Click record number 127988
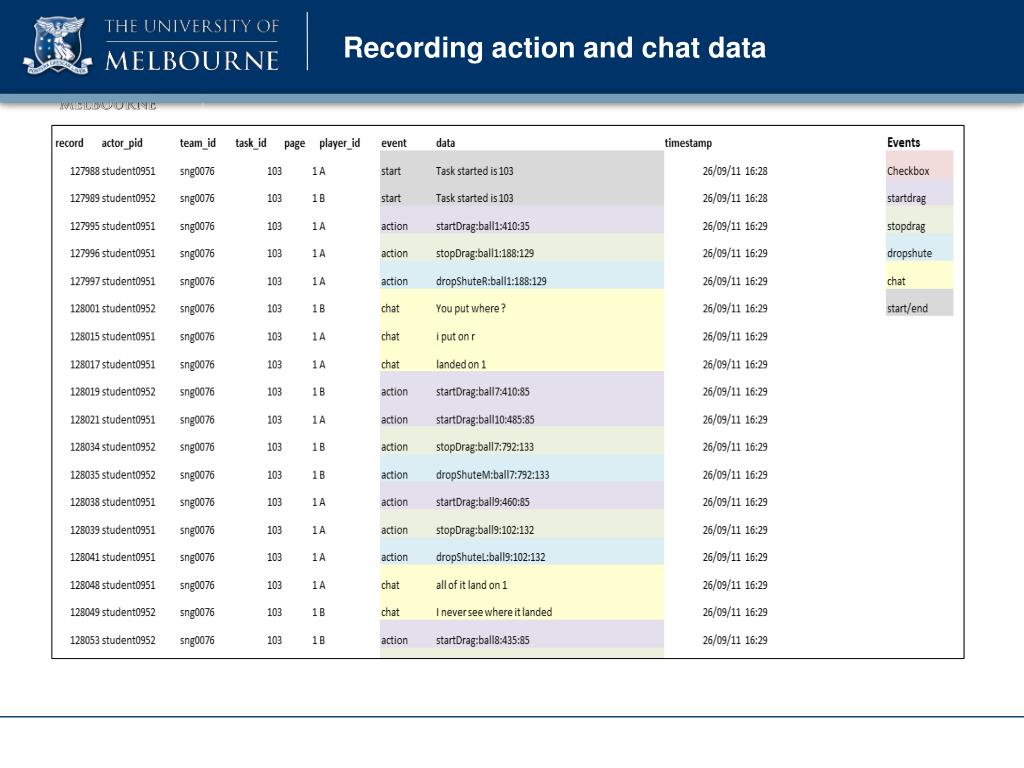Viewport: 1024px width, 768px height. click(85, 171)
